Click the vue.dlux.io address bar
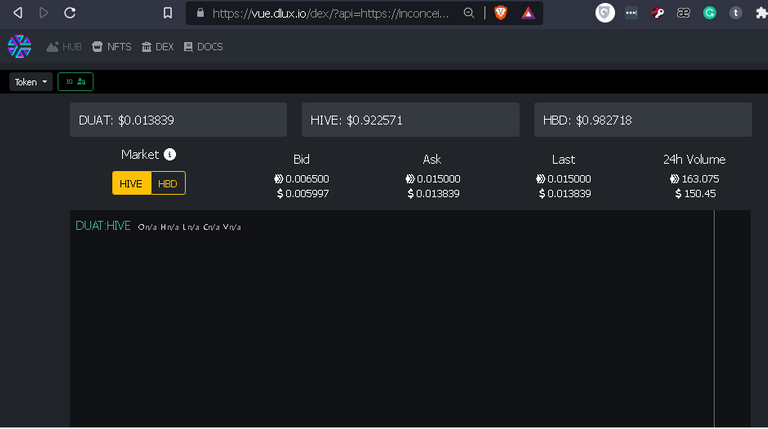Viewport: 768px width, 430px height. [x=330, y=13]
